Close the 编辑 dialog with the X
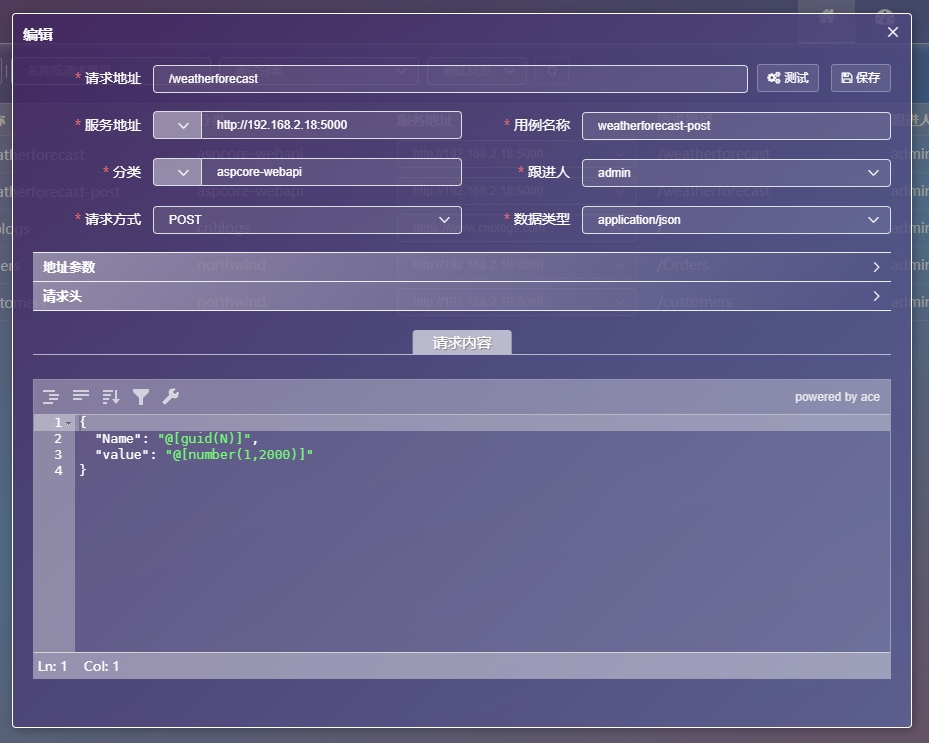 (893, 32)
